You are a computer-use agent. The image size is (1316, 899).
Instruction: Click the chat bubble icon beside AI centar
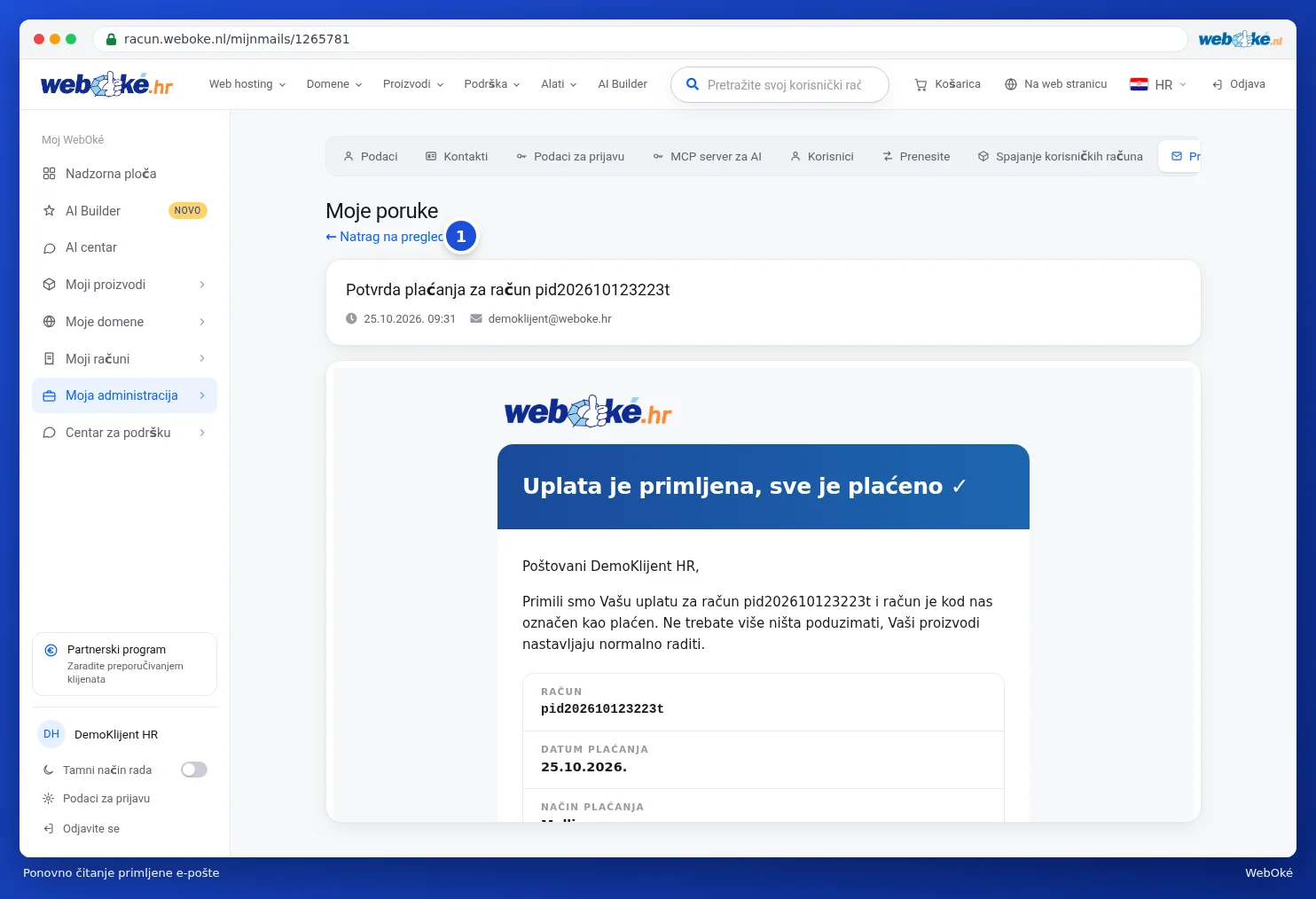(x=50, y=248)
